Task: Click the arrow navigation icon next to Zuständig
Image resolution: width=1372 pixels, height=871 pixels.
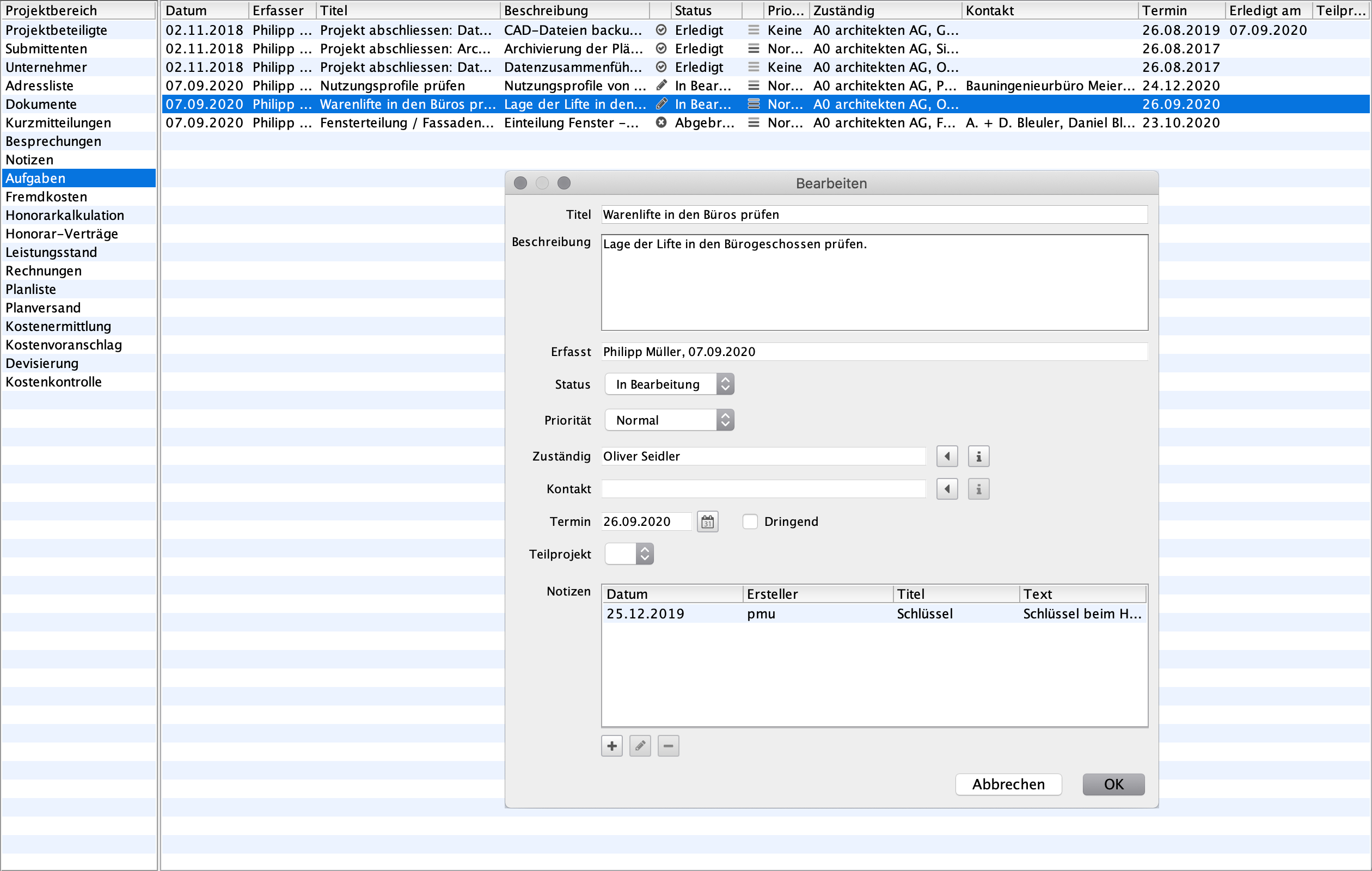Action: click(x=947, y=456)
